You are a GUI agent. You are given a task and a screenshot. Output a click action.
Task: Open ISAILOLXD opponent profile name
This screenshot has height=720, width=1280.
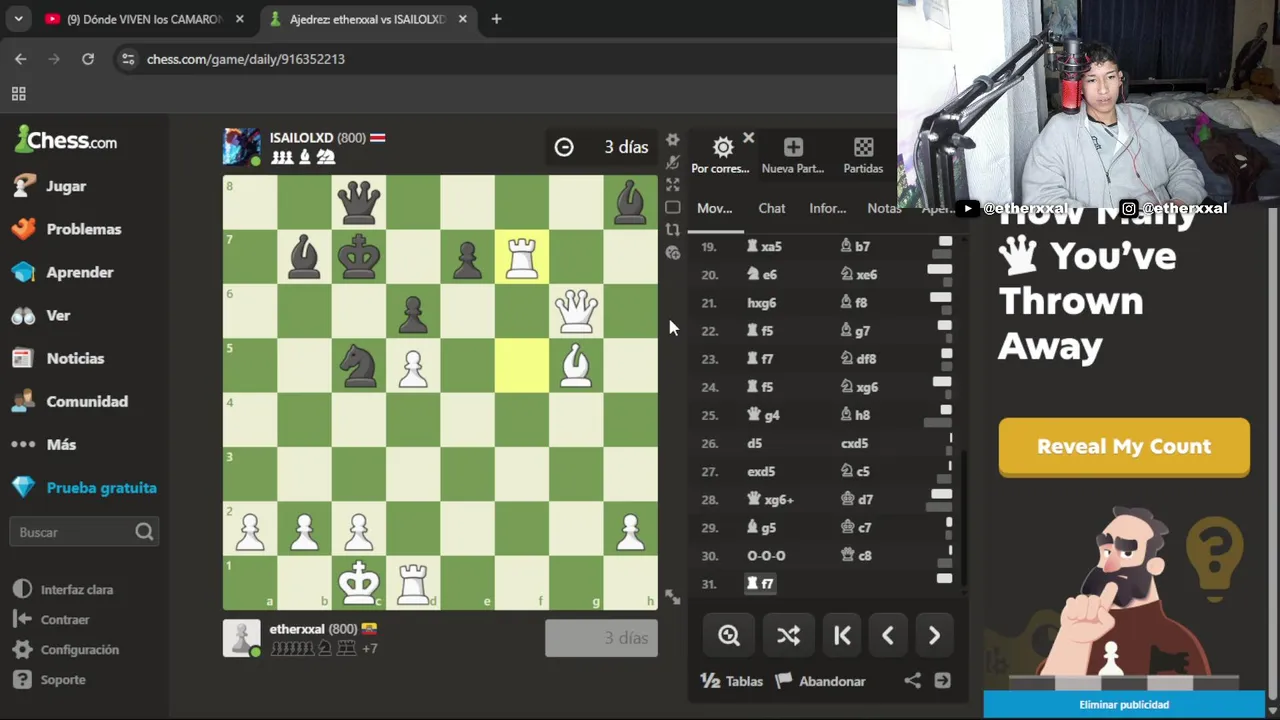point(301,138)
